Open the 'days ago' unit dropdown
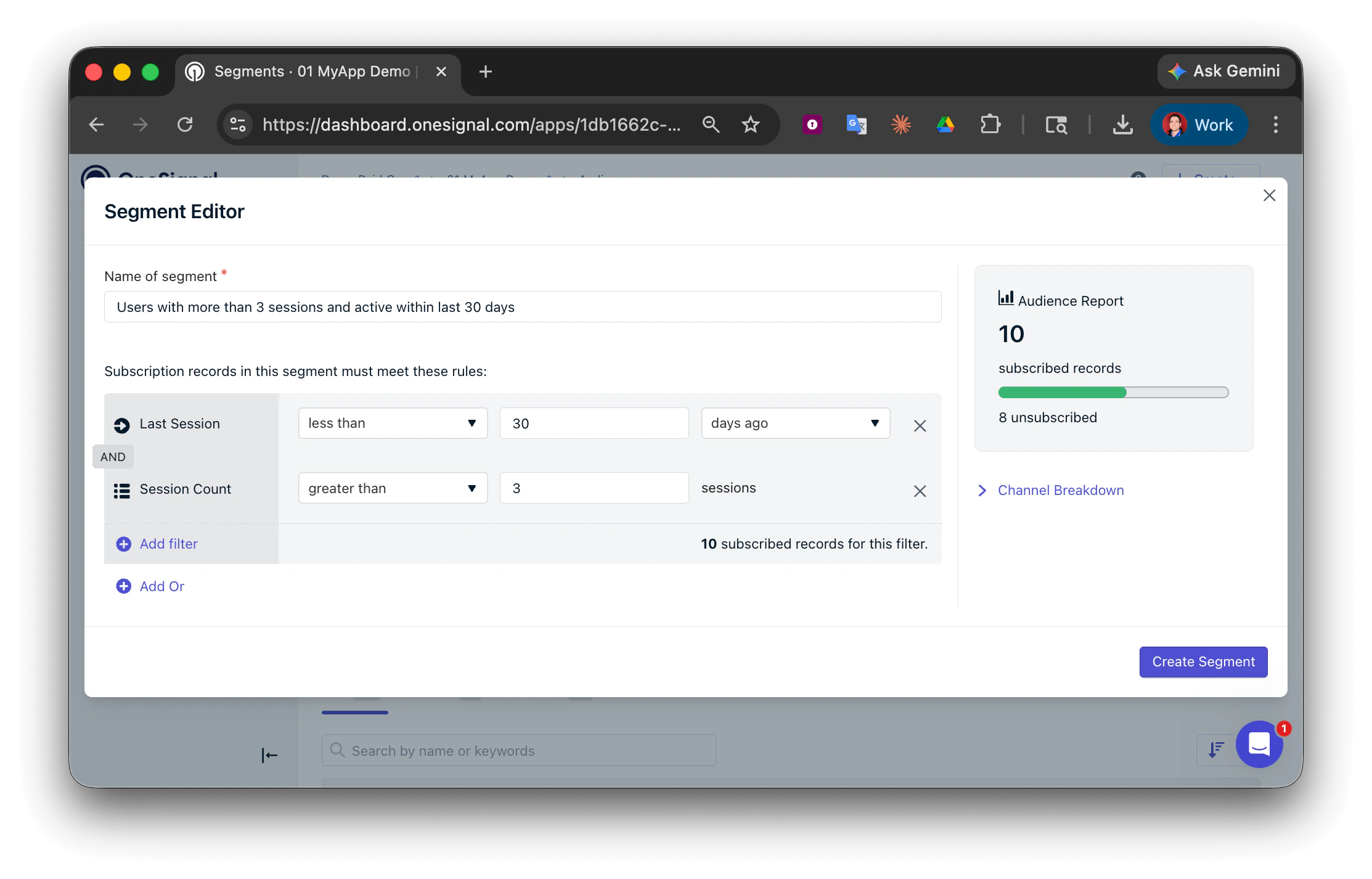Screen dimensions: 1372x879 (795, 423)
